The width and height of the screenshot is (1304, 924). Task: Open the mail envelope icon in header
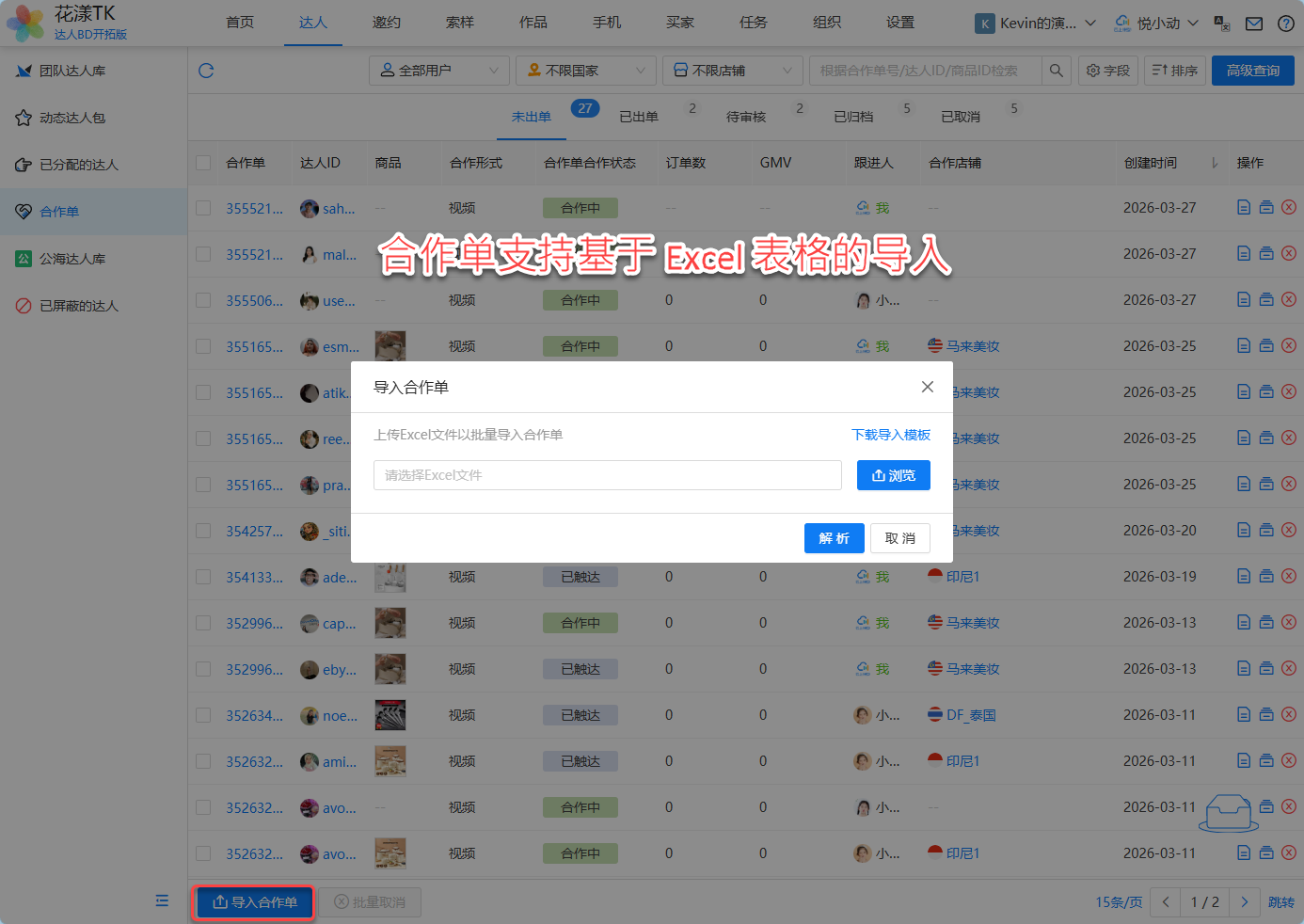pyautogui.click(x=1254, y=24)
